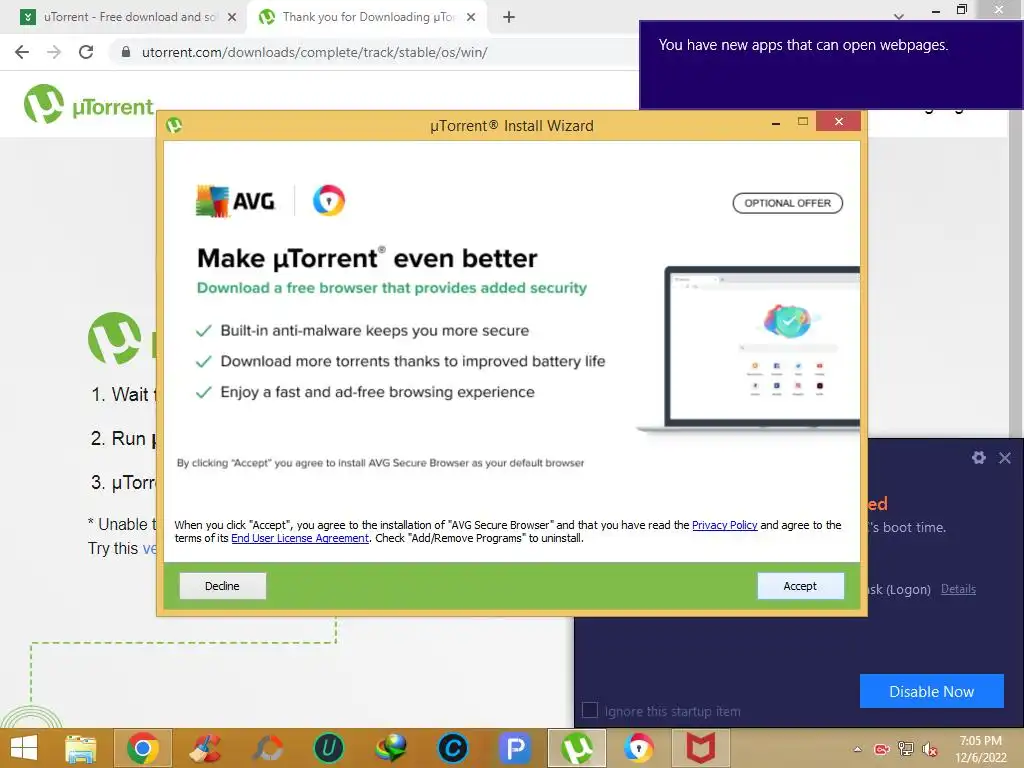Click Accept in the uTorrent Install Wizard
This screenshot has width=1024, height=768.
coord(800,586)
